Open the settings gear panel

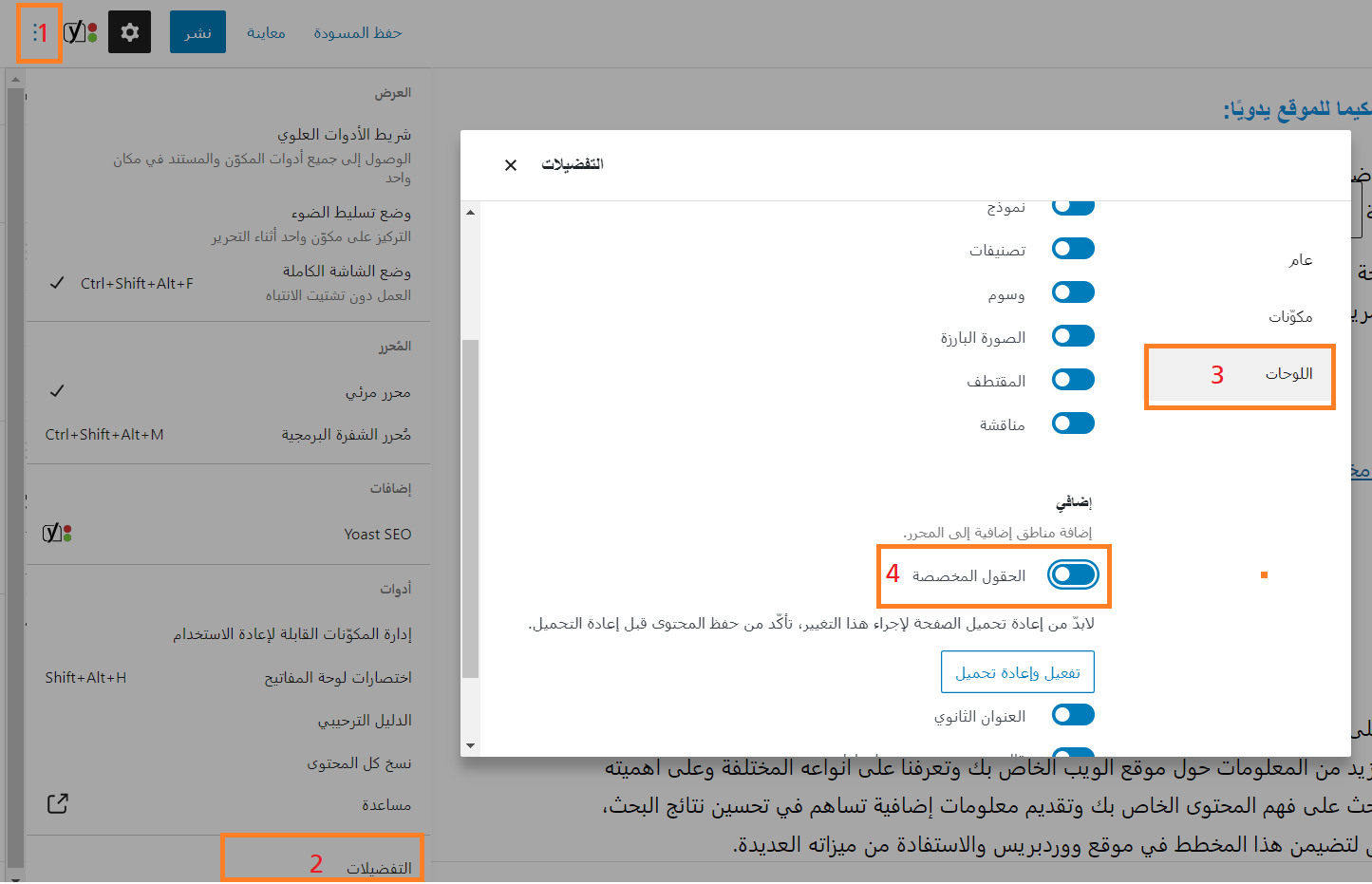(130, 32)
